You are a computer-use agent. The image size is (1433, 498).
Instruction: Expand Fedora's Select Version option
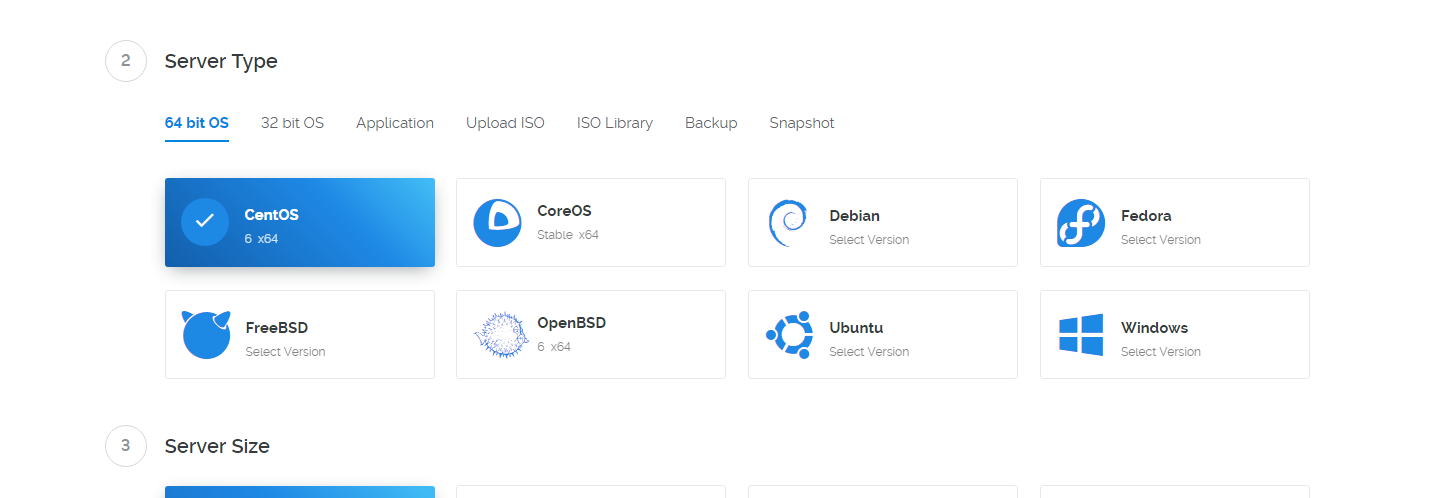(x=1161, y=240)
